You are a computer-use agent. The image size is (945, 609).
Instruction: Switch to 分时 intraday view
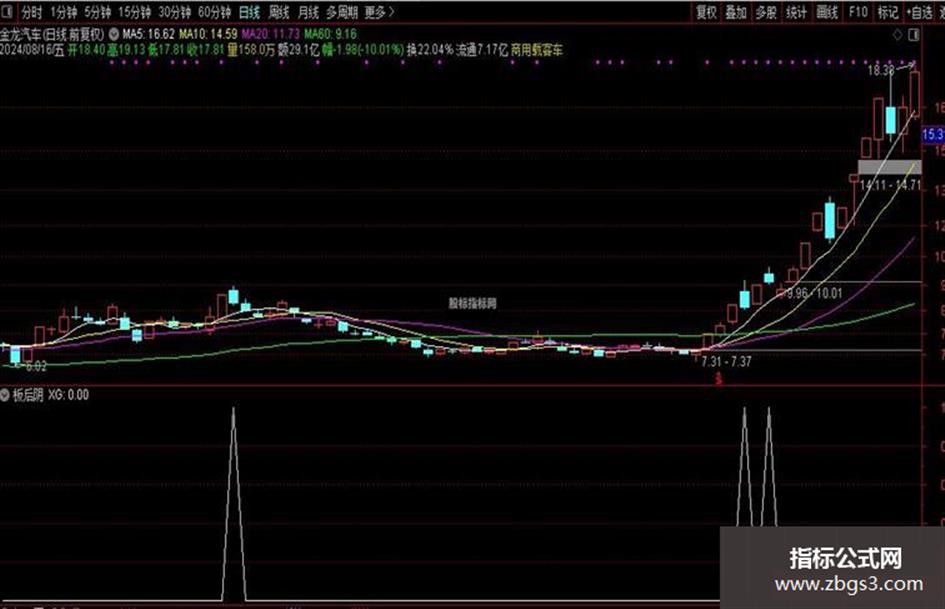click(x=31, y=12)
